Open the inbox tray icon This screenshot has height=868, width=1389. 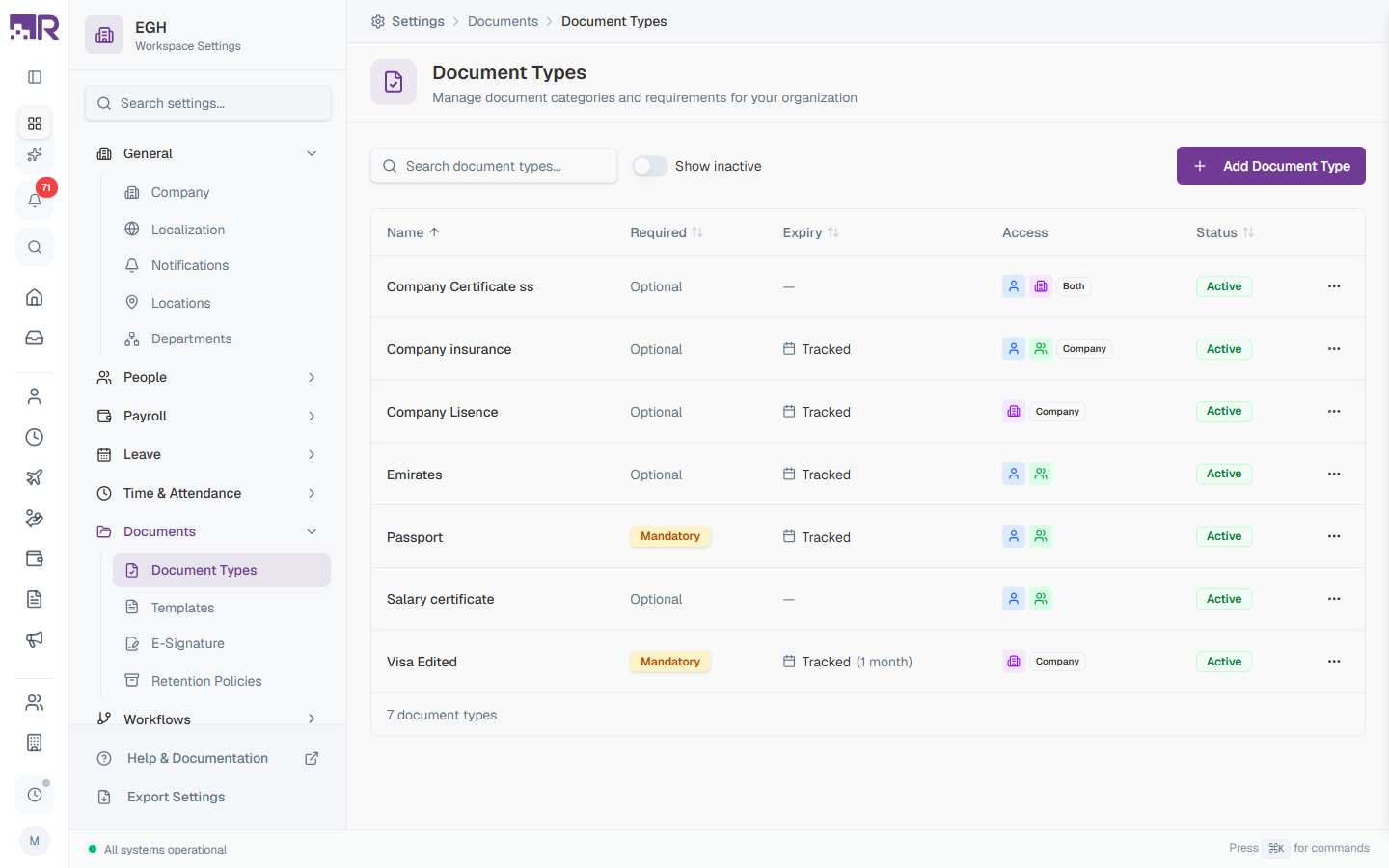coord(35,338)
